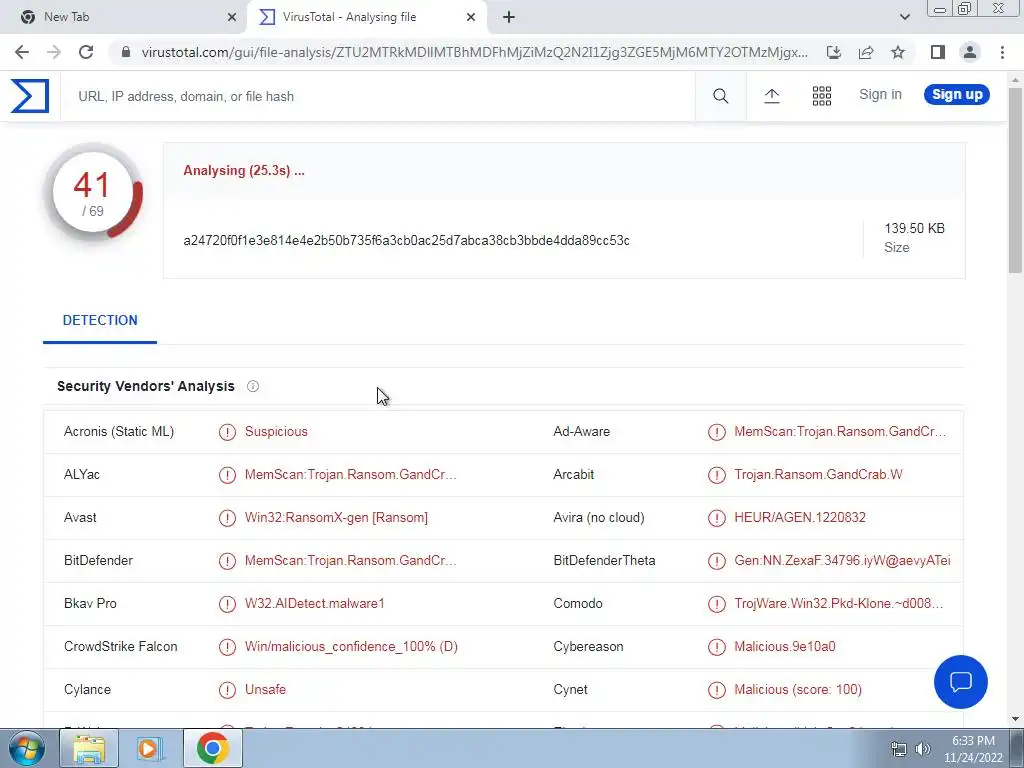
Task: Click the HEUR/AGEN.1220832 detection text
Action: [800, 518]
